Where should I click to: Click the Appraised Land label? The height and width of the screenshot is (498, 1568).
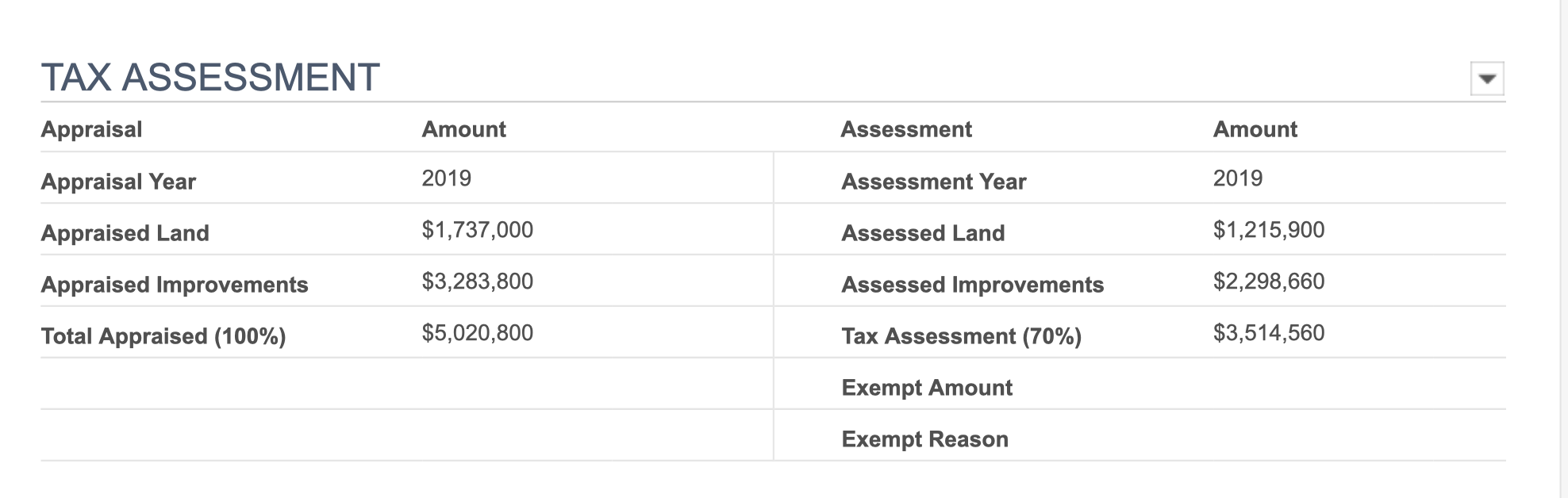(125, 233)
